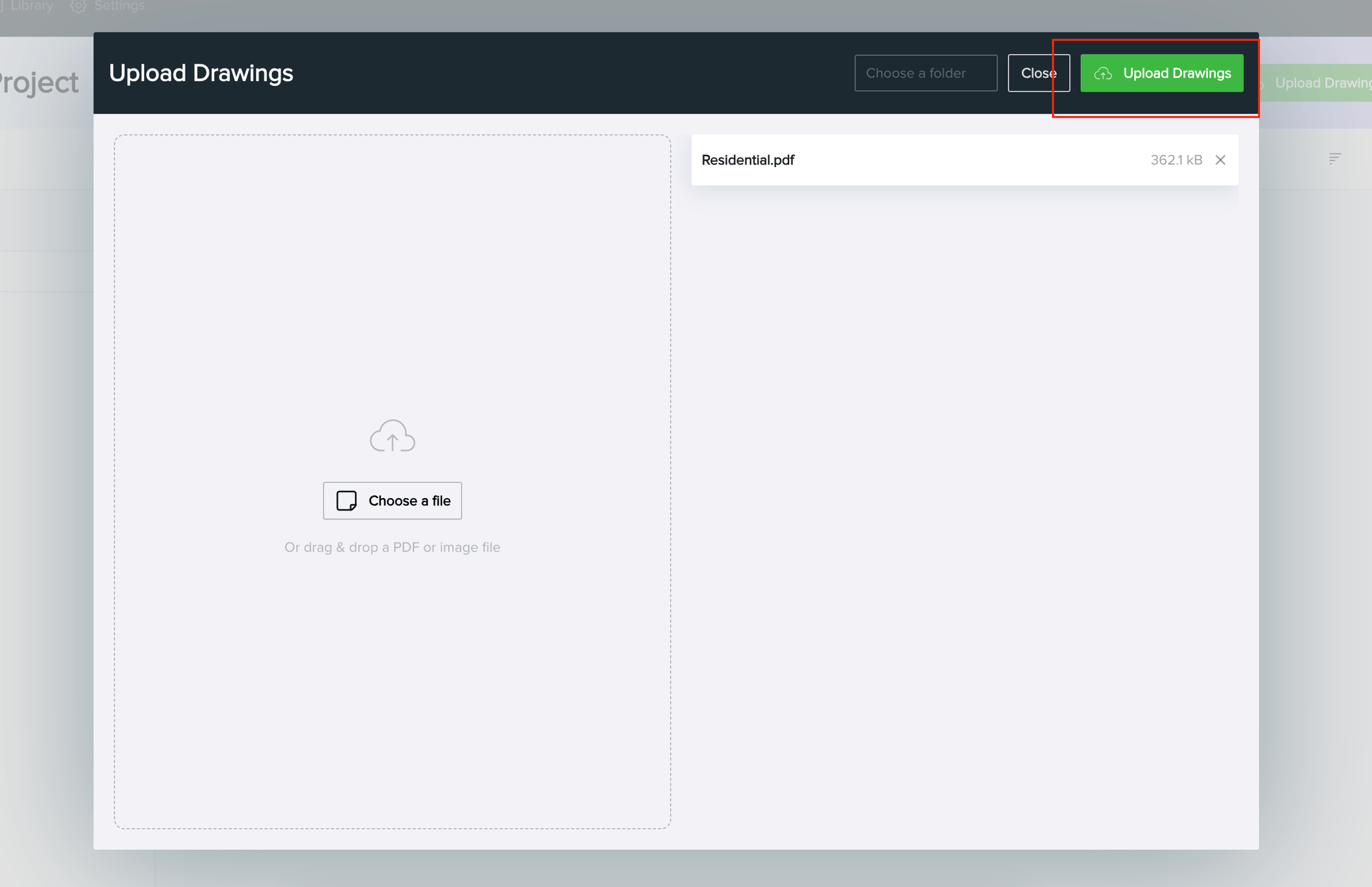Select the Residential.pdf file entry card

[964, 160]
